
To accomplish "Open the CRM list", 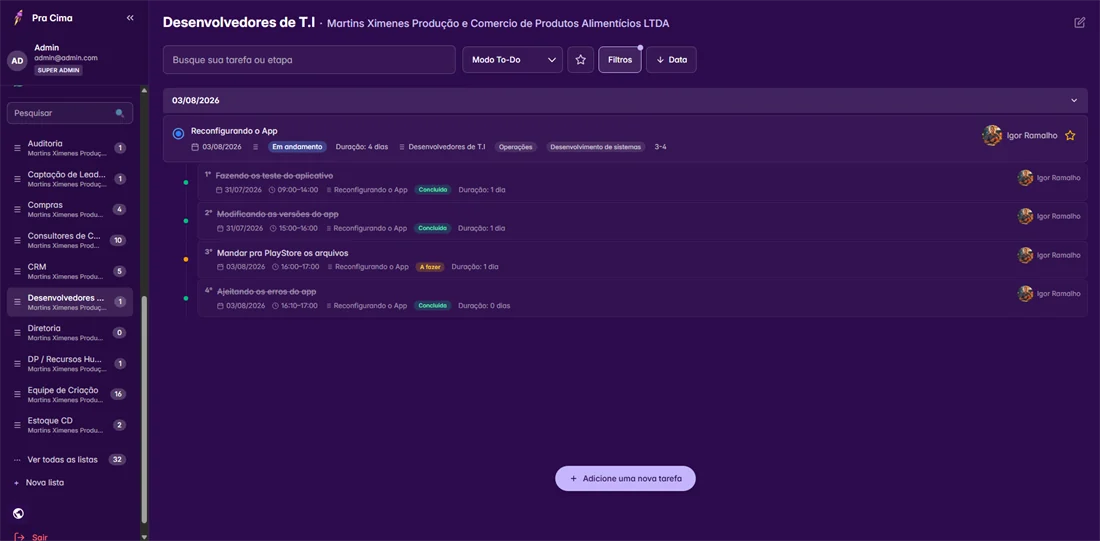I will point(69,272).
